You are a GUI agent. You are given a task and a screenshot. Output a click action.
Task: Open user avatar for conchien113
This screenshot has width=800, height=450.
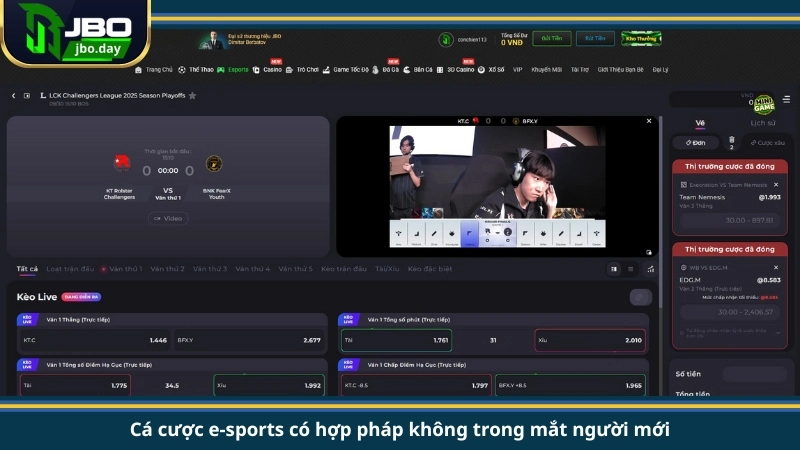[445, 39]
